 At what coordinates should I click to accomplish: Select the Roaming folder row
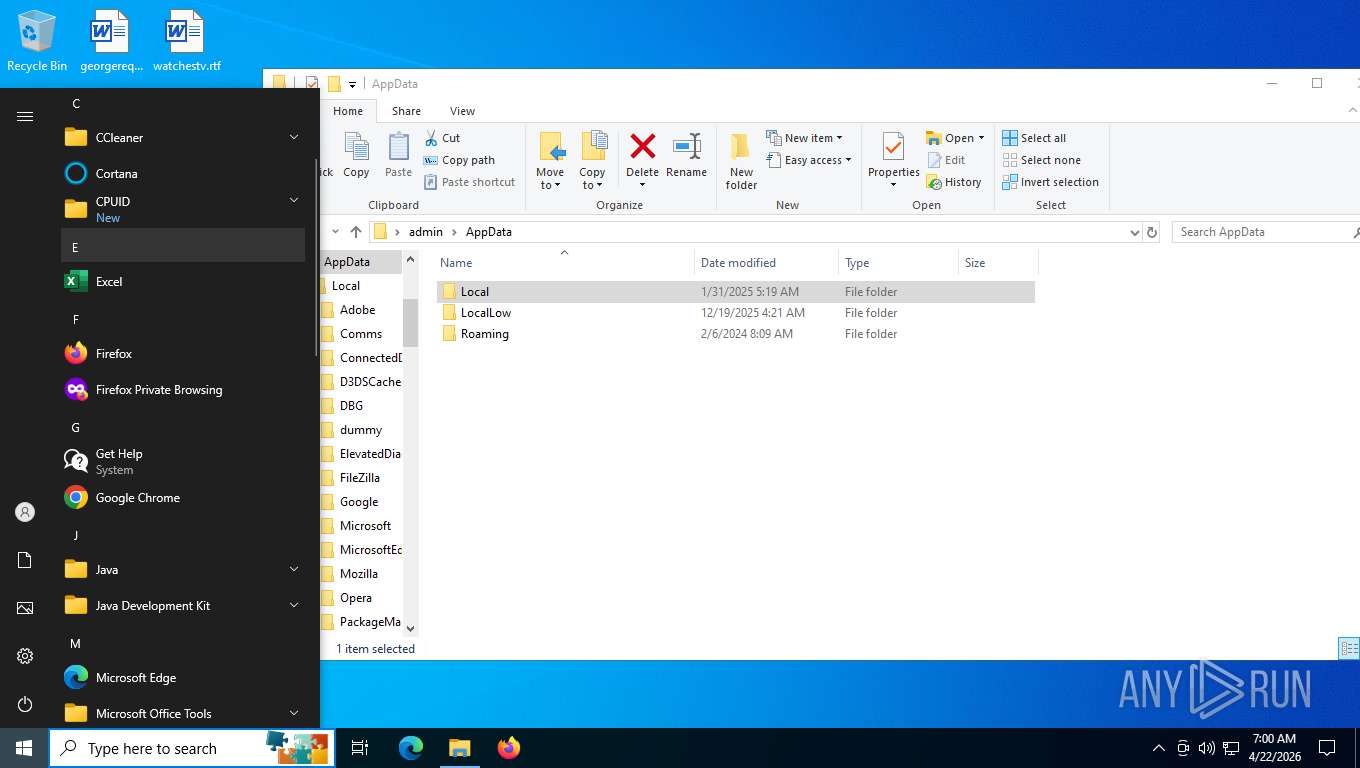735,334
